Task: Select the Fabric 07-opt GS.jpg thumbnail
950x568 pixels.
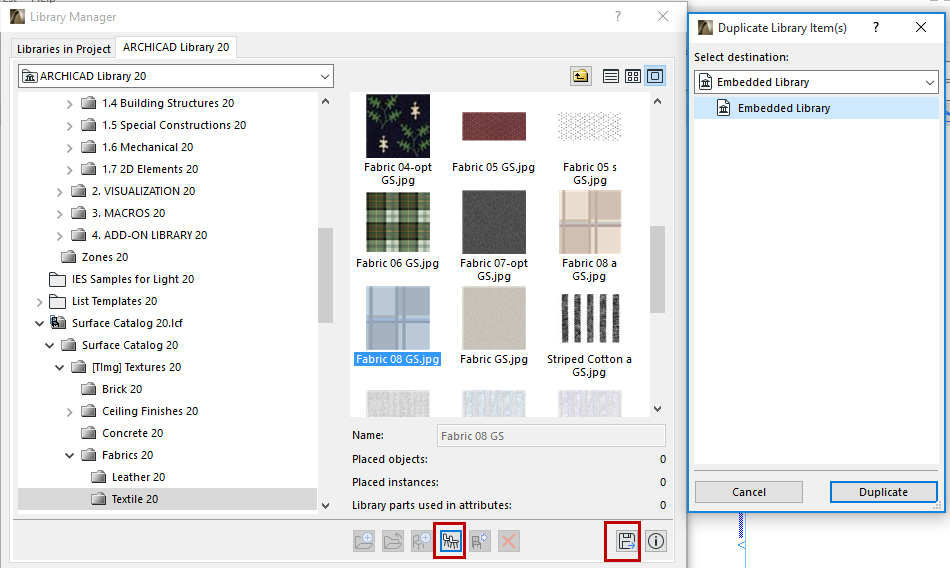Action: click(x=494, y=222)
